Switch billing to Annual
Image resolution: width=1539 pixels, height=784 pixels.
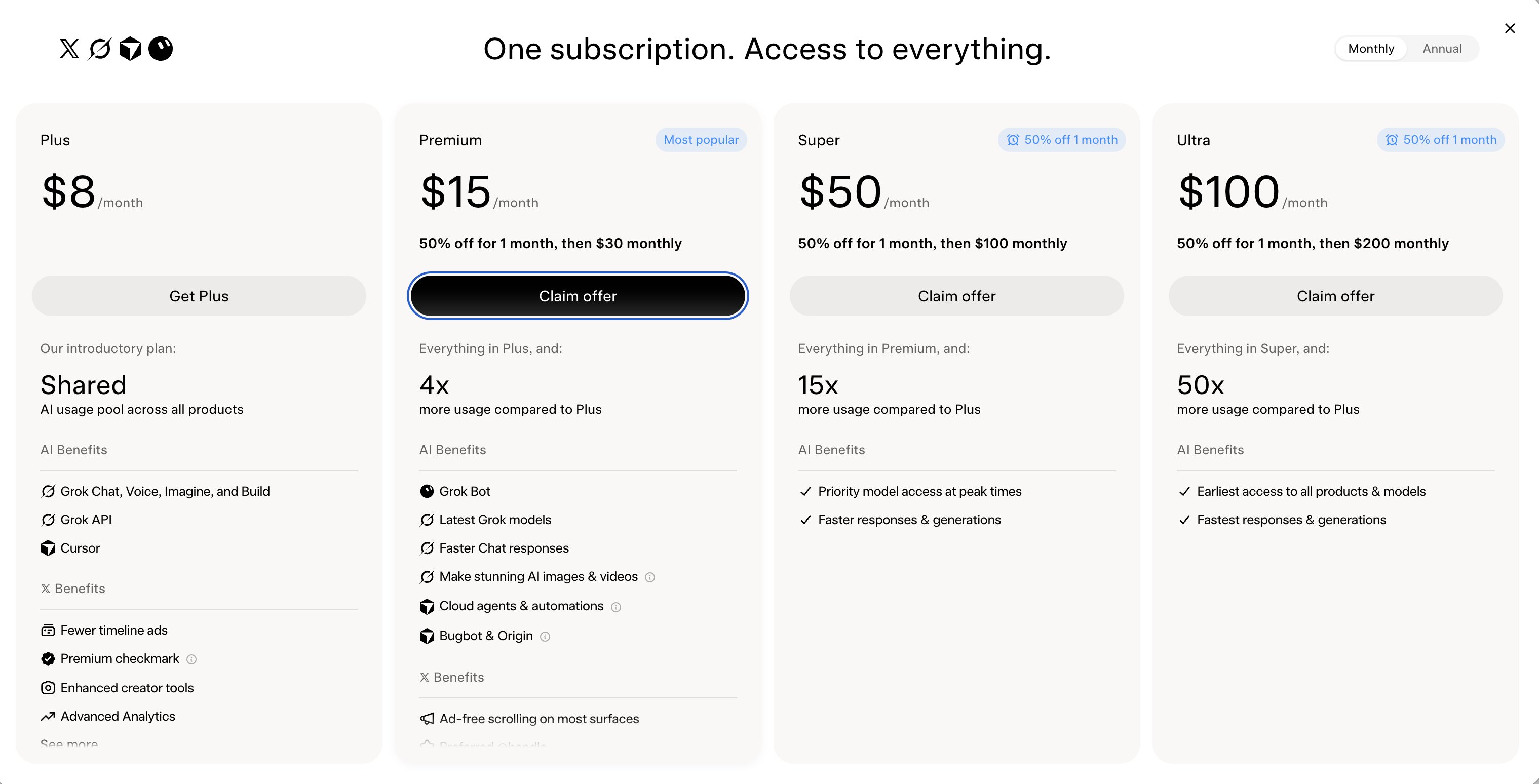[1442, 48]
